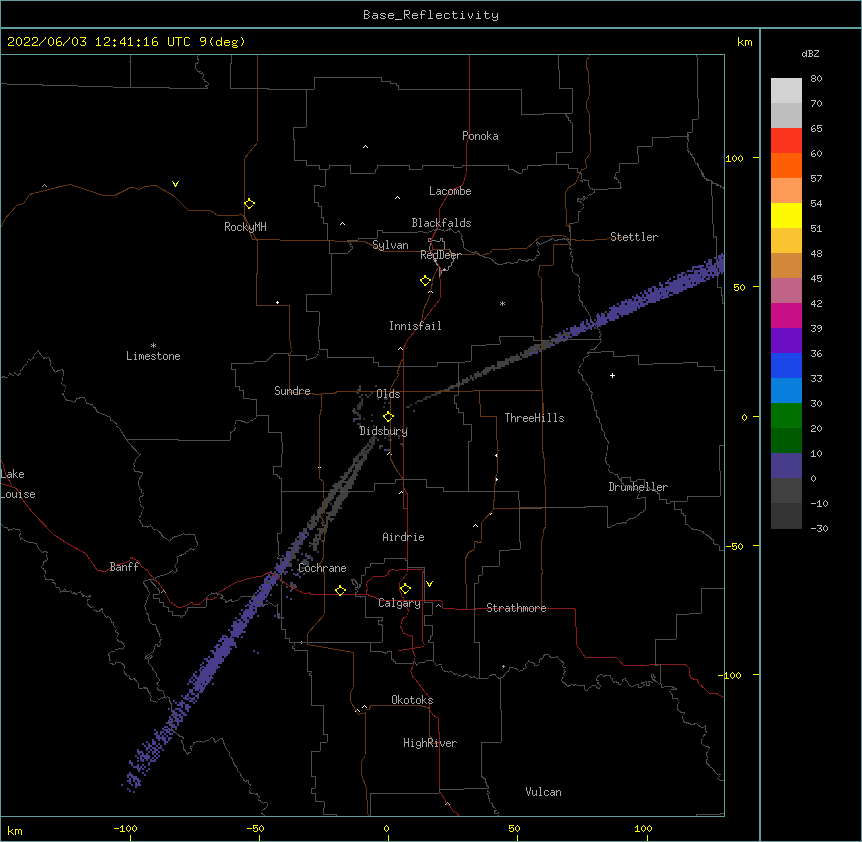Select the slate purple 10-0 legend swatch
The height and width of the screenshot is (842, 862).
[786, 466]
